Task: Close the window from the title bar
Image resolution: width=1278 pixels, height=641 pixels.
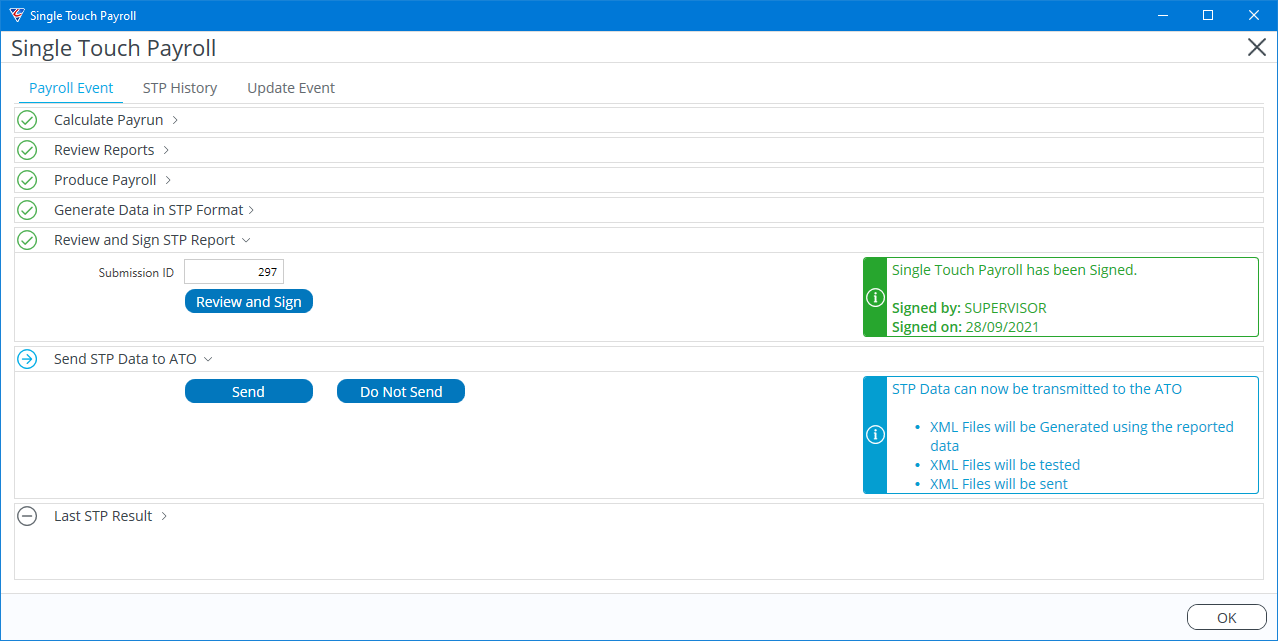Action: [x=1254, y=15]
